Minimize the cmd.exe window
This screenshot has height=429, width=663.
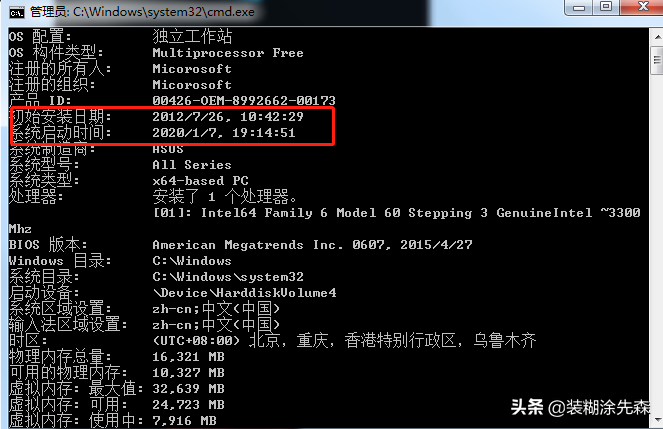(x=579, y=7)
